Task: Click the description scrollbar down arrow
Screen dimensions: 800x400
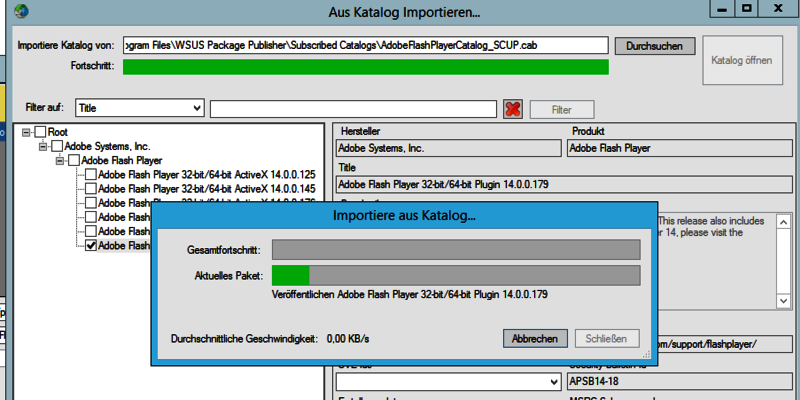Action: click(x=784, y=301)
